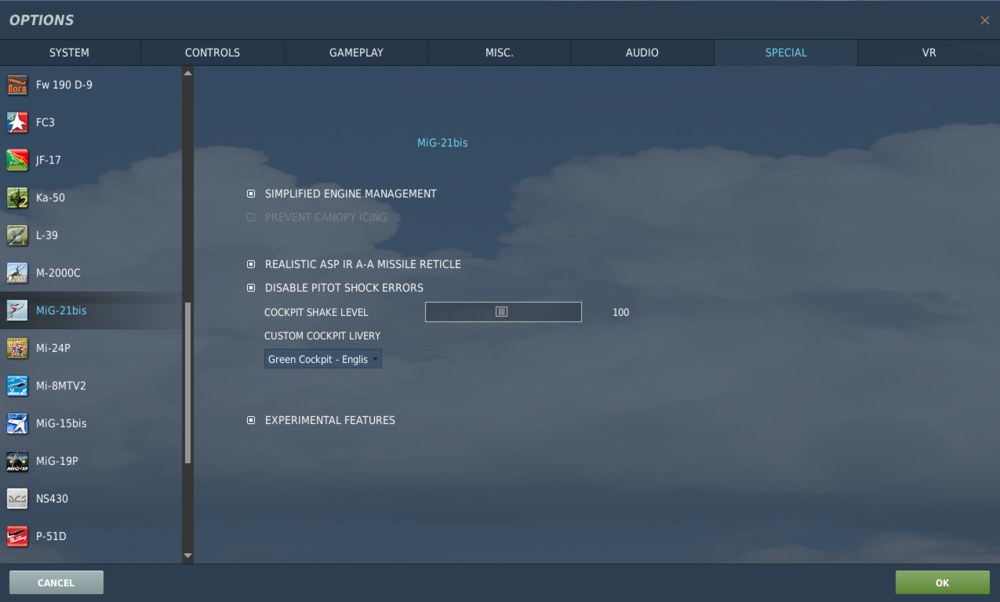Adjust the Cockpit Shake Level slider

pos(503,311)
